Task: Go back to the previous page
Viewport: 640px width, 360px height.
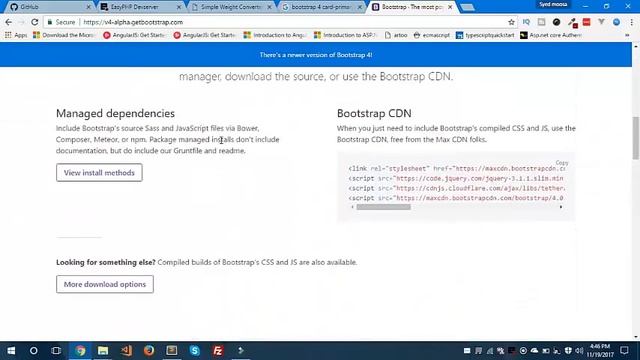Action: pos(9,22)
